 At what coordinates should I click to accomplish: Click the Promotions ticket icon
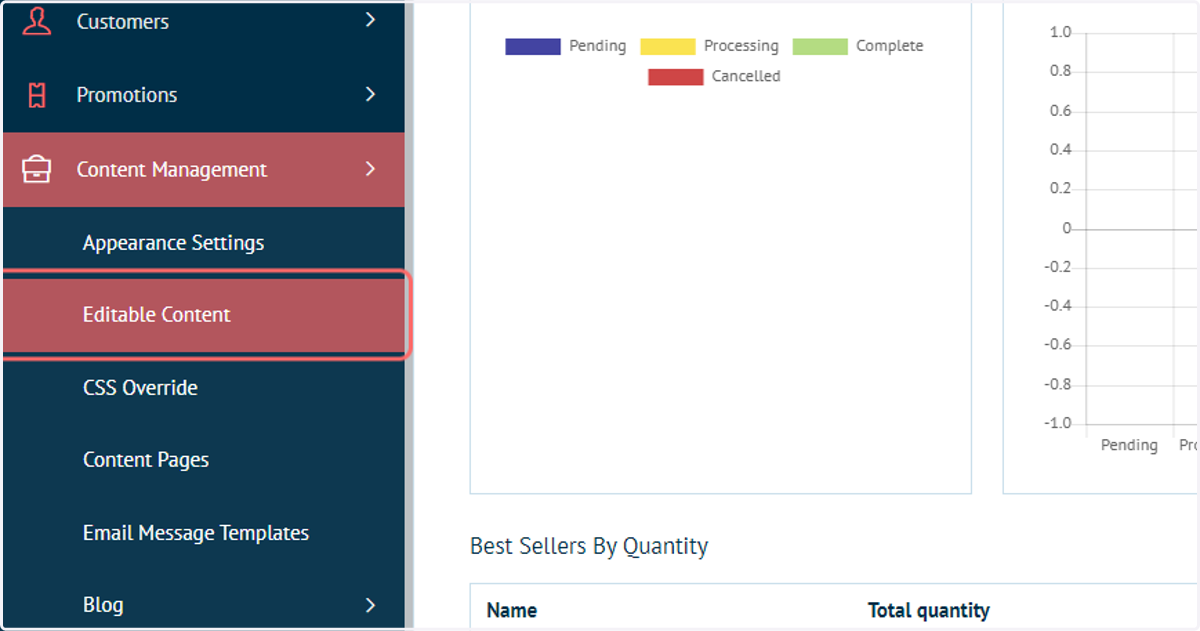(37, 95)
